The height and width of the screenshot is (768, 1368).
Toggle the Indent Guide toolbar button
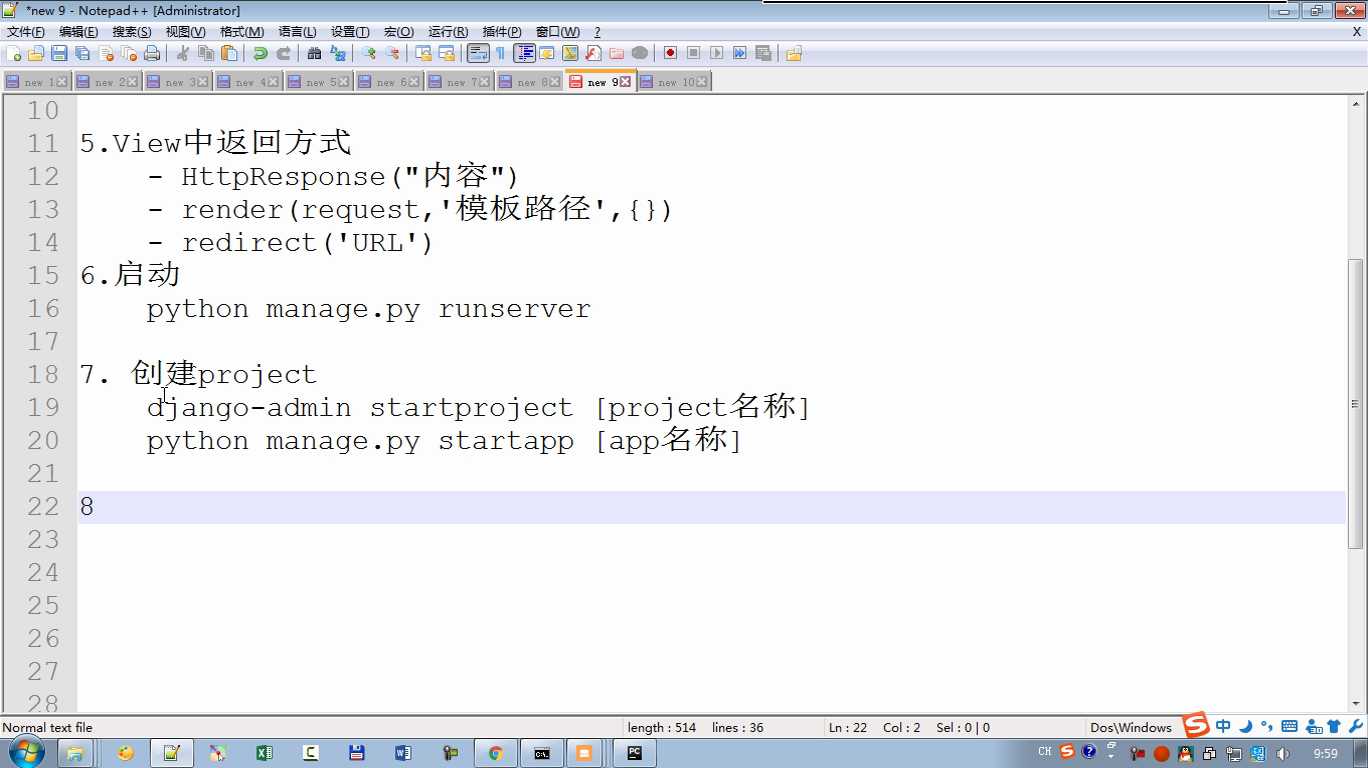coord(524,53)
